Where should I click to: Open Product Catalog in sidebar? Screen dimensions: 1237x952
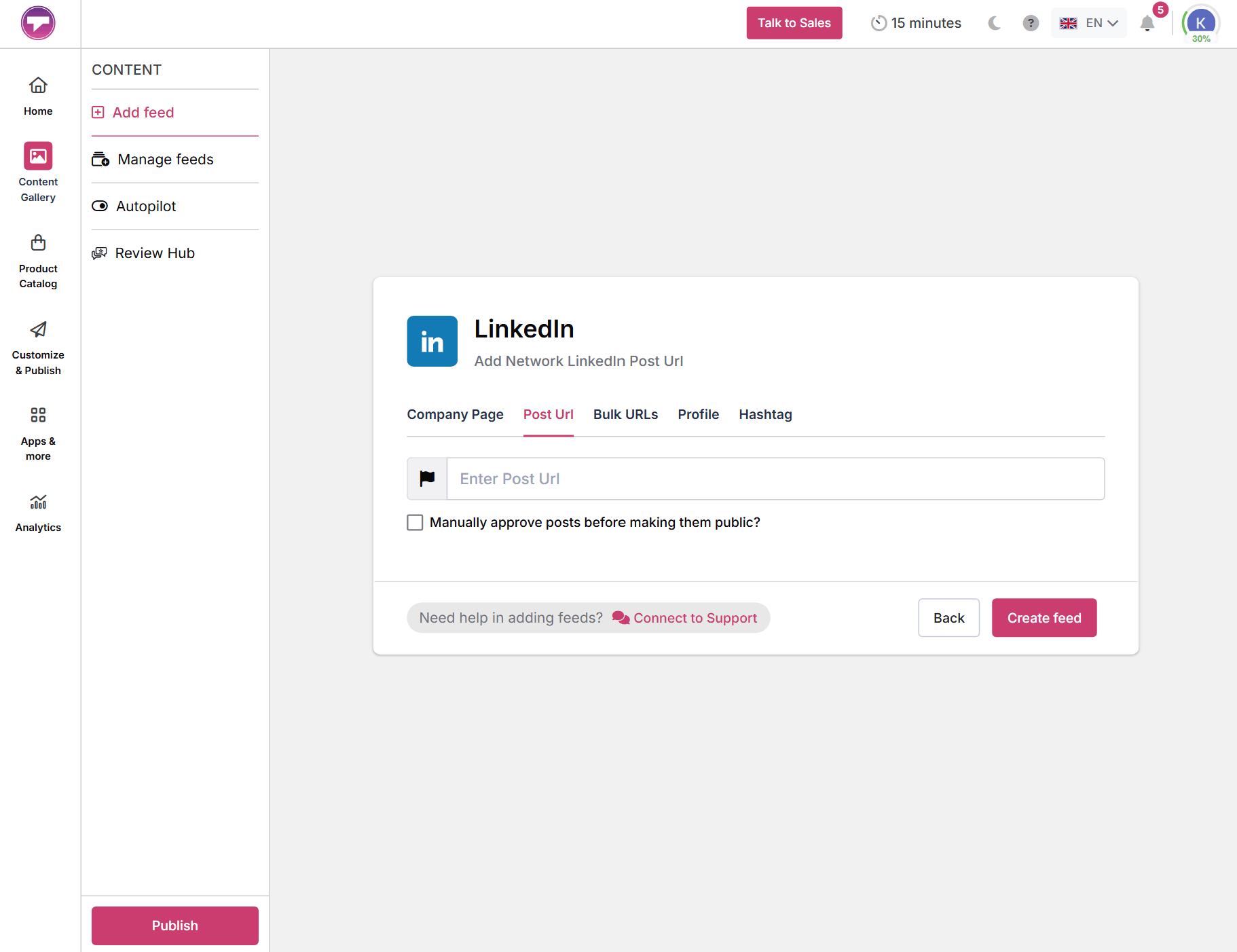(x=38, y=261)
